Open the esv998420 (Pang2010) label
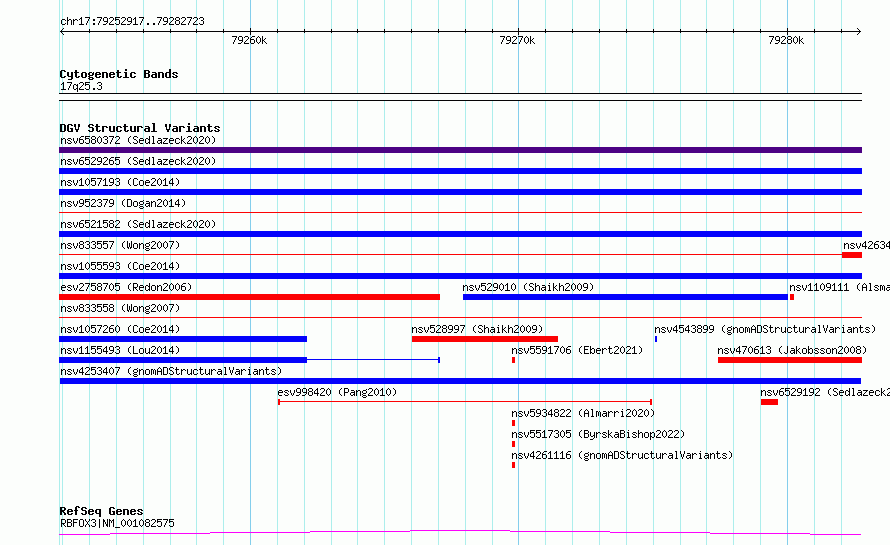Image resolution: width=890 pixels, height=545 pixels. [x=337, y=392]
